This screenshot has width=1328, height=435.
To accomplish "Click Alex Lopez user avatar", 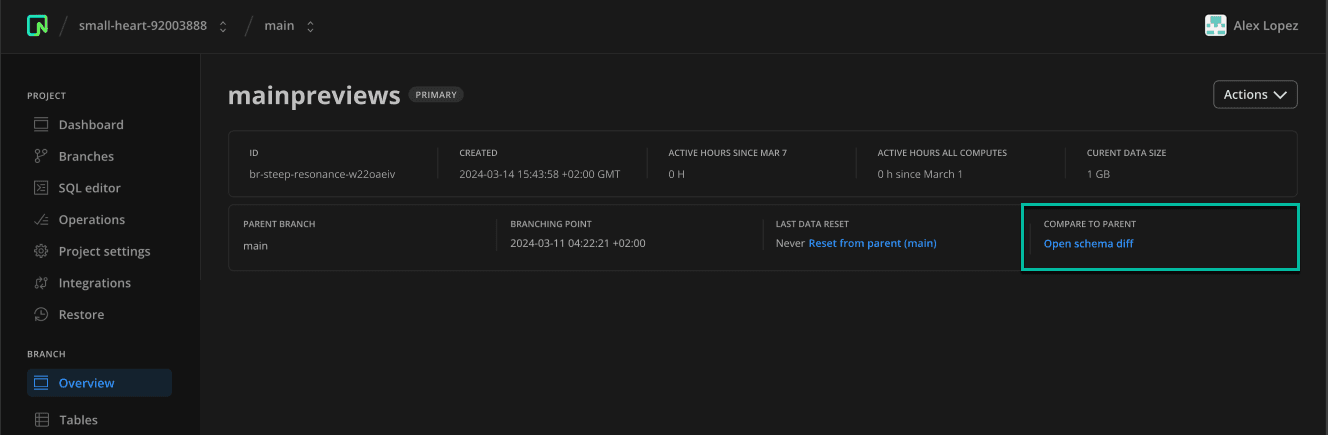I will tap(1215, 26).
